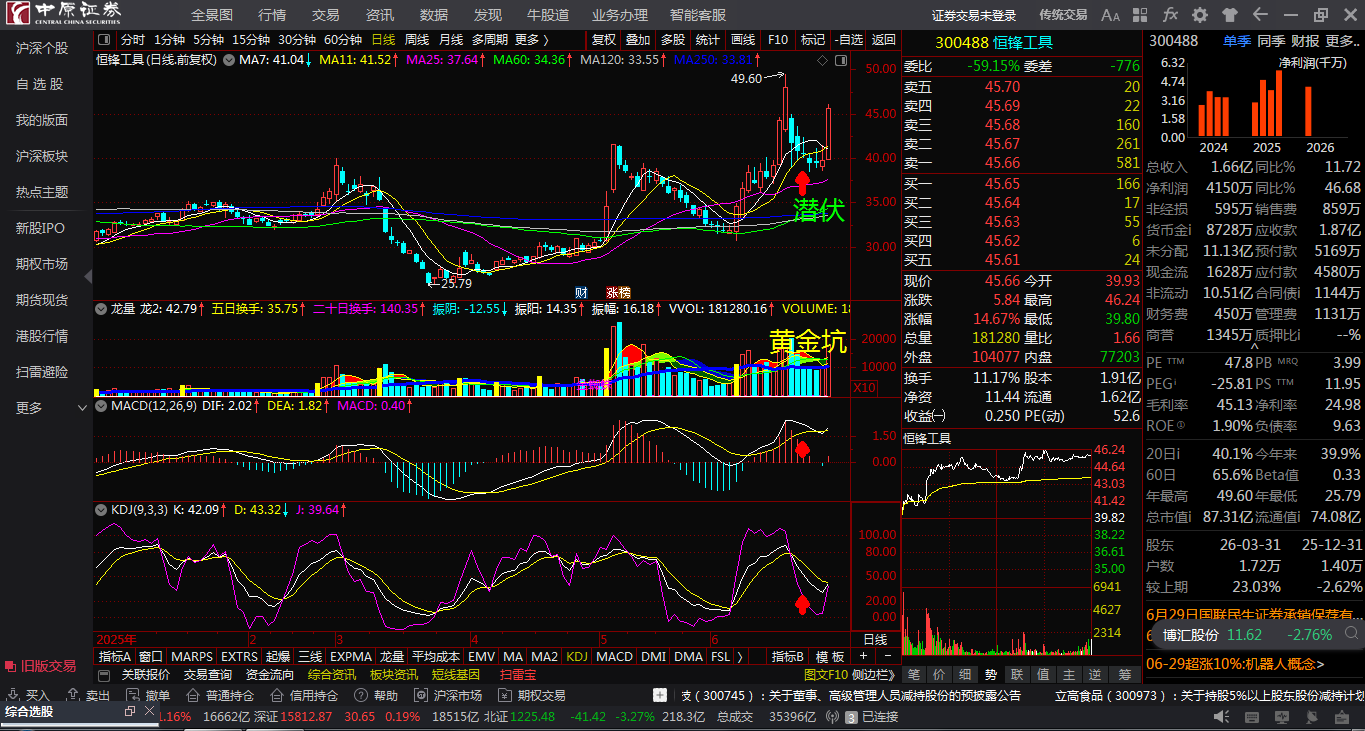The width and height of the screenshot is (1365, 731).
Task: Open the 行情 menu
Action: (x=272, y=15)
